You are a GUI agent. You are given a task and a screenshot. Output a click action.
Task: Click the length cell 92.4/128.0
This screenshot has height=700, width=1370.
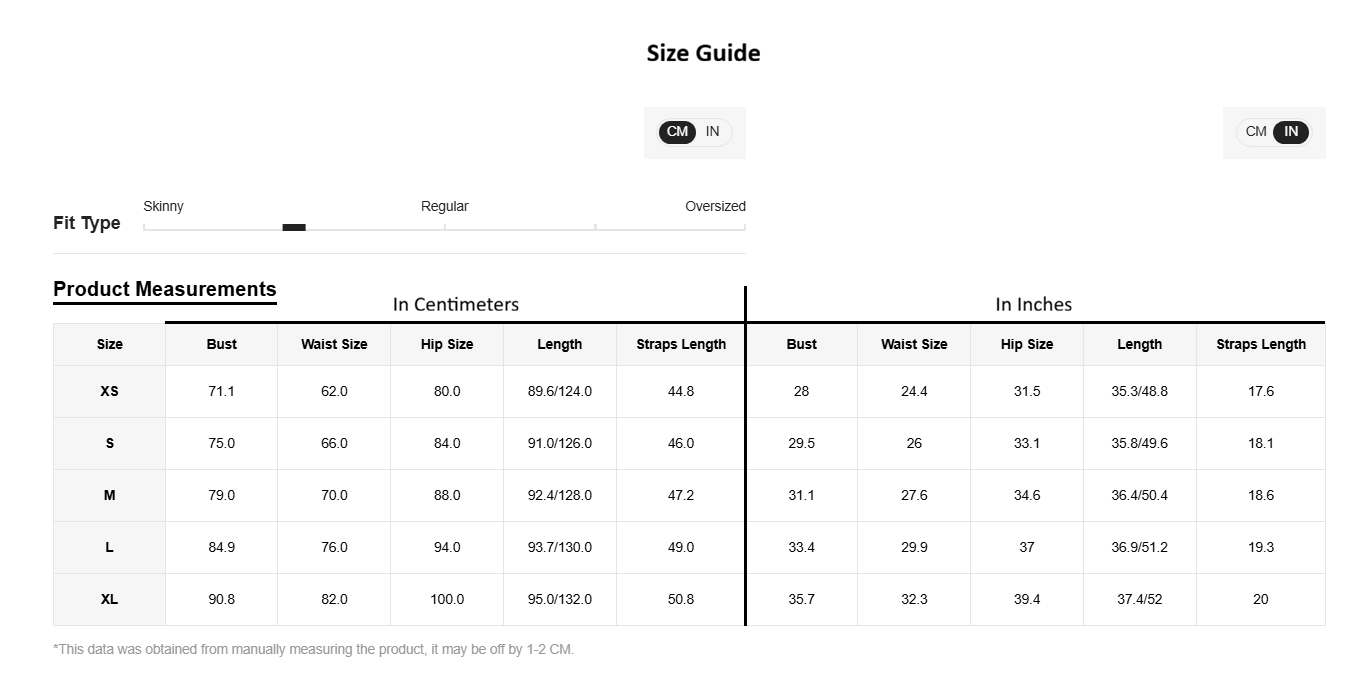point(560,495)
